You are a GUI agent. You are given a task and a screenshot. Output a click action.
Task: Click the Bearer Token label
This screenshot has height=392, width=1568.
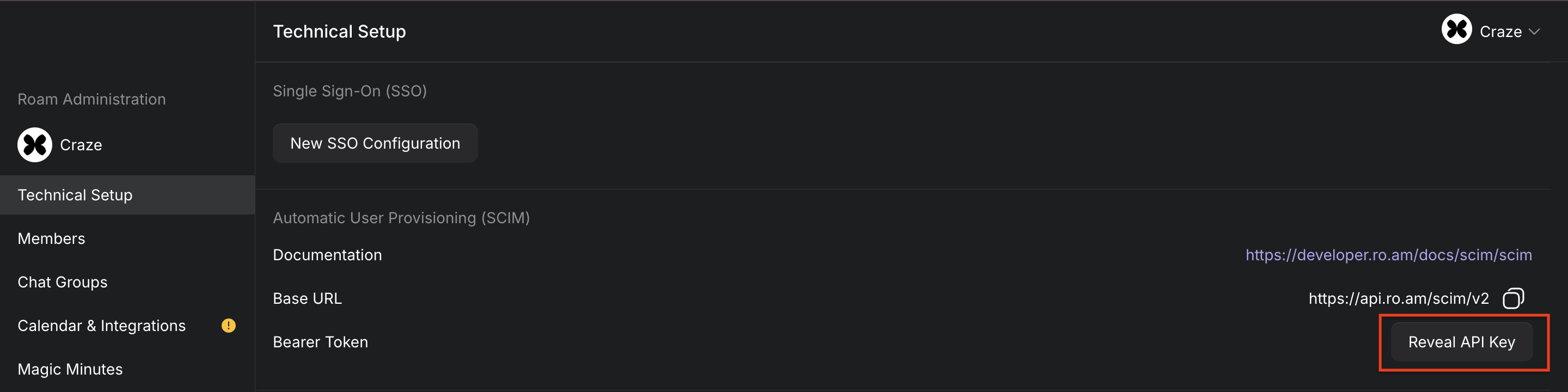click(320, 342)
